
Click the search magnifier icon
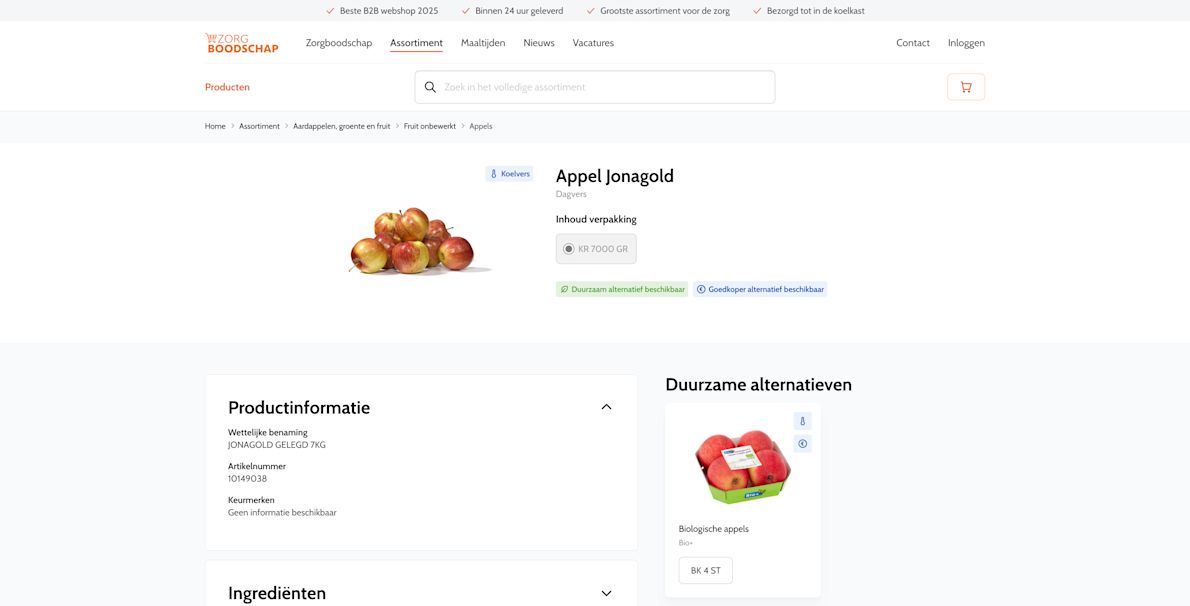430,87
